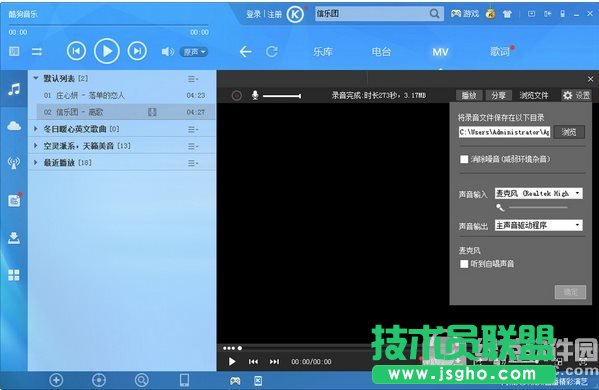Open downloads sidebar icon
Viewport: 599px width, 390px height.
pyautogui.click(x=14, y=238)
